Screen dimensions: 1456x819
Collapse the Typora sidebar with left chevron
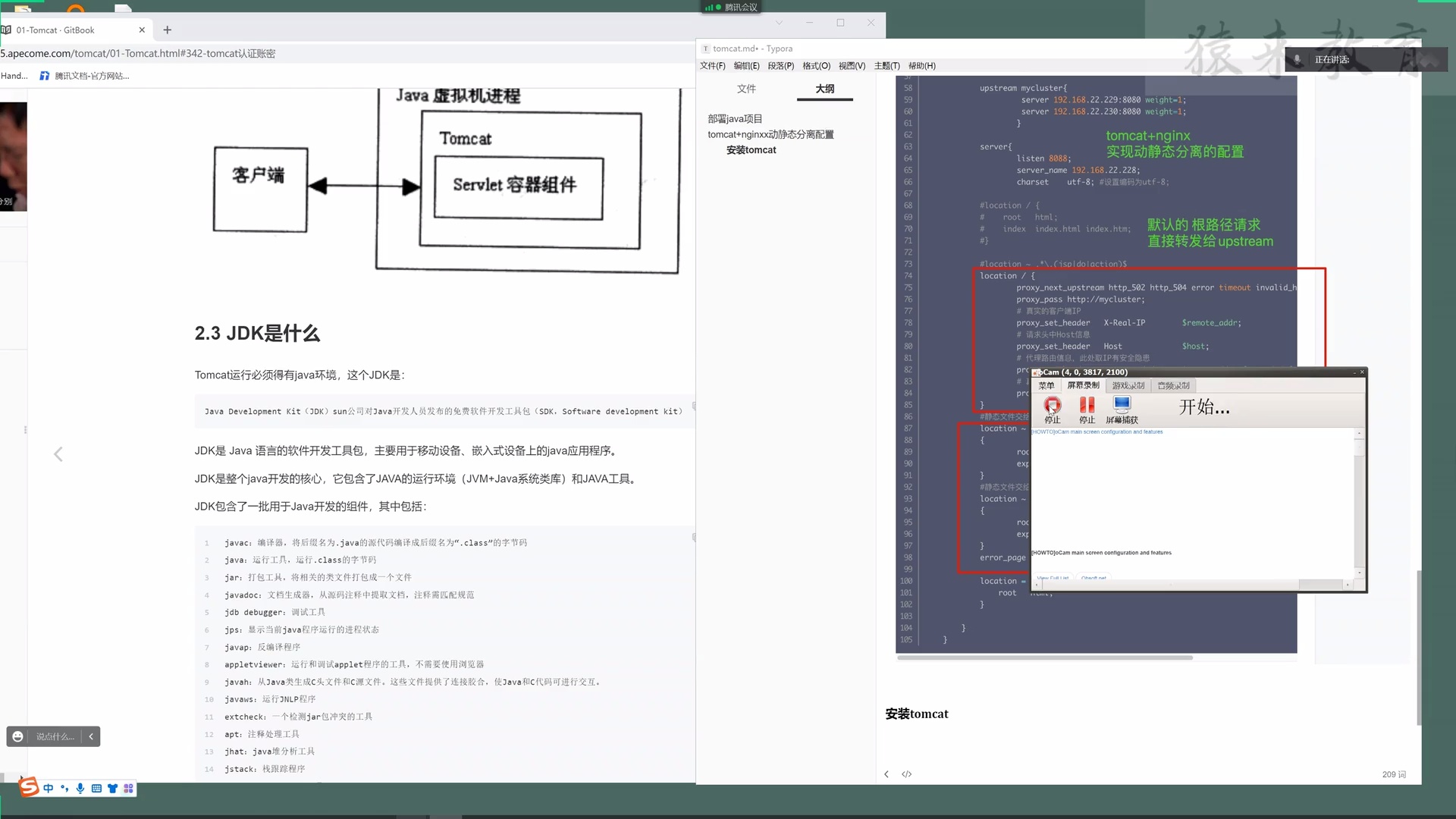coord(886,773)
